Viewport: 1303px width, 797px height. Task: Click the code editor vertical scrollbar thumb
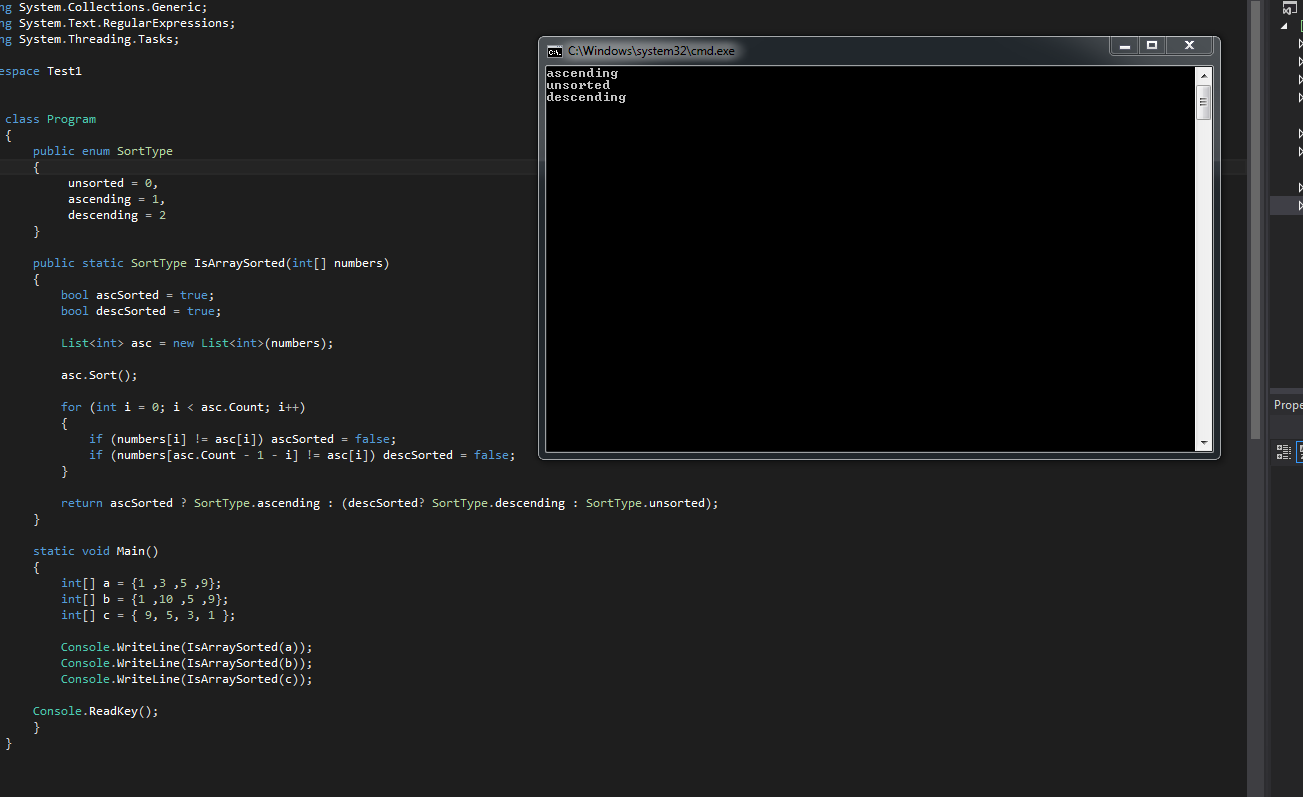coord(1255,220)
